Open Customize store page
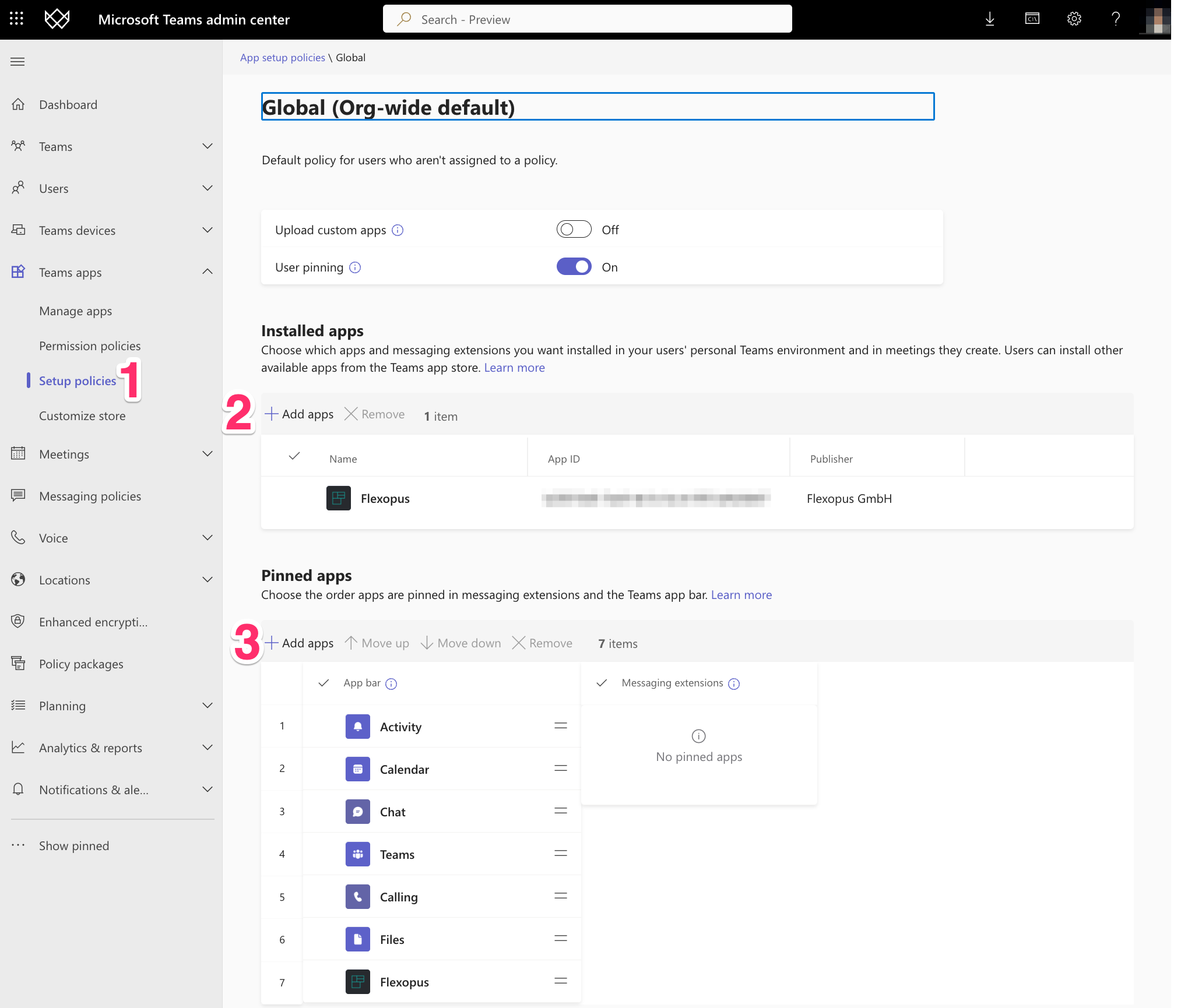The height and width of the screenshot is (1008, 1195). [82, 415]
